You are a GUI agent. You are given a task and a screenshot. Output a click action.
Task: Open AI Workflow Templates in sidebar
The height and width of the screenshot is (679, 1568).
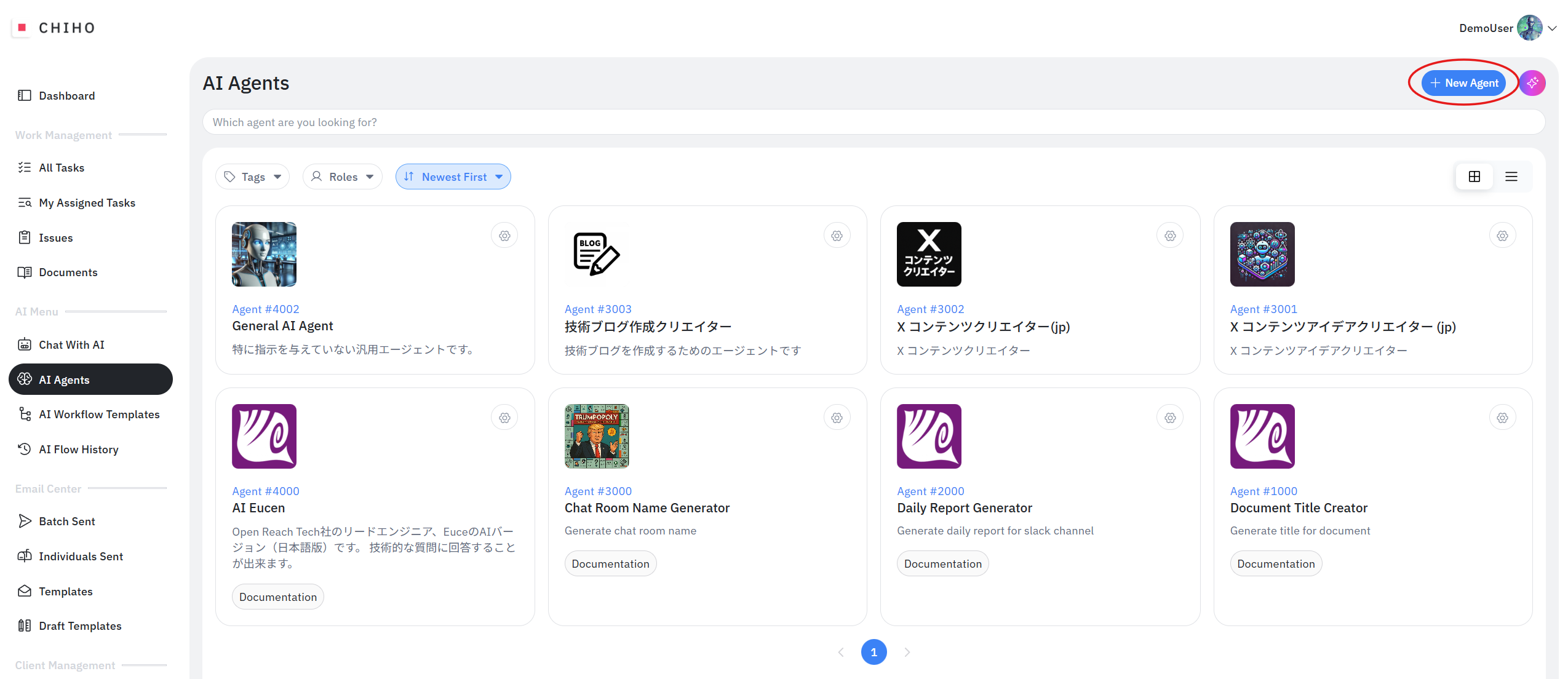click(99, 415)
